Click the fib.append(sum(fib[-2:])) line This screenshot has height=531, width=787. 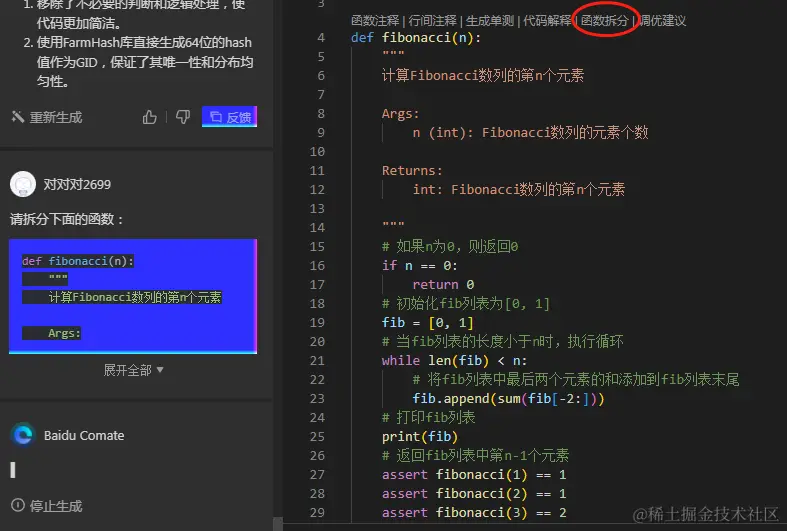click(508, 399)
